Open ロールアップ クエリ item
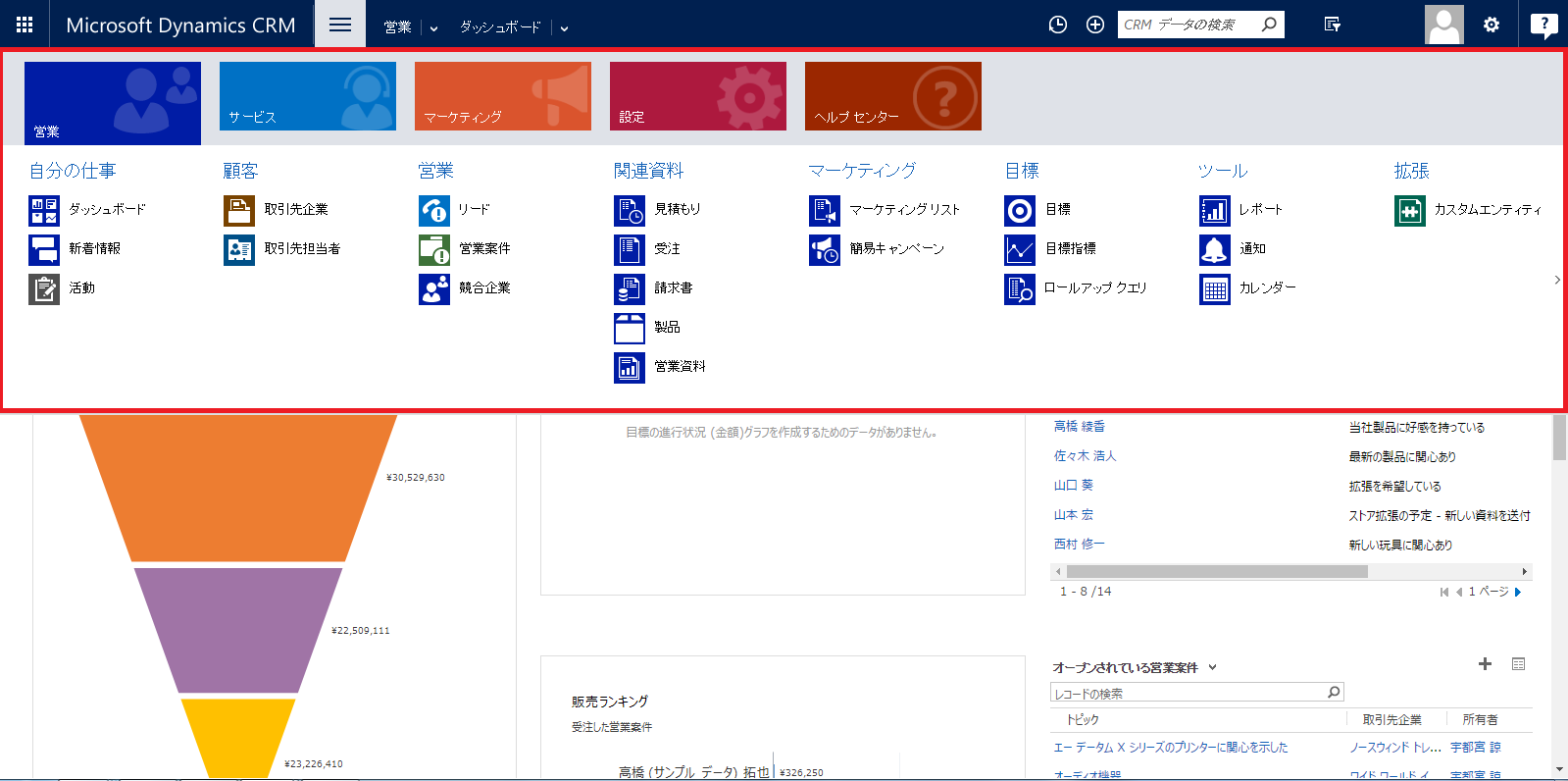This screenshot has width=1568, height=781. [x=1076, y=288]
